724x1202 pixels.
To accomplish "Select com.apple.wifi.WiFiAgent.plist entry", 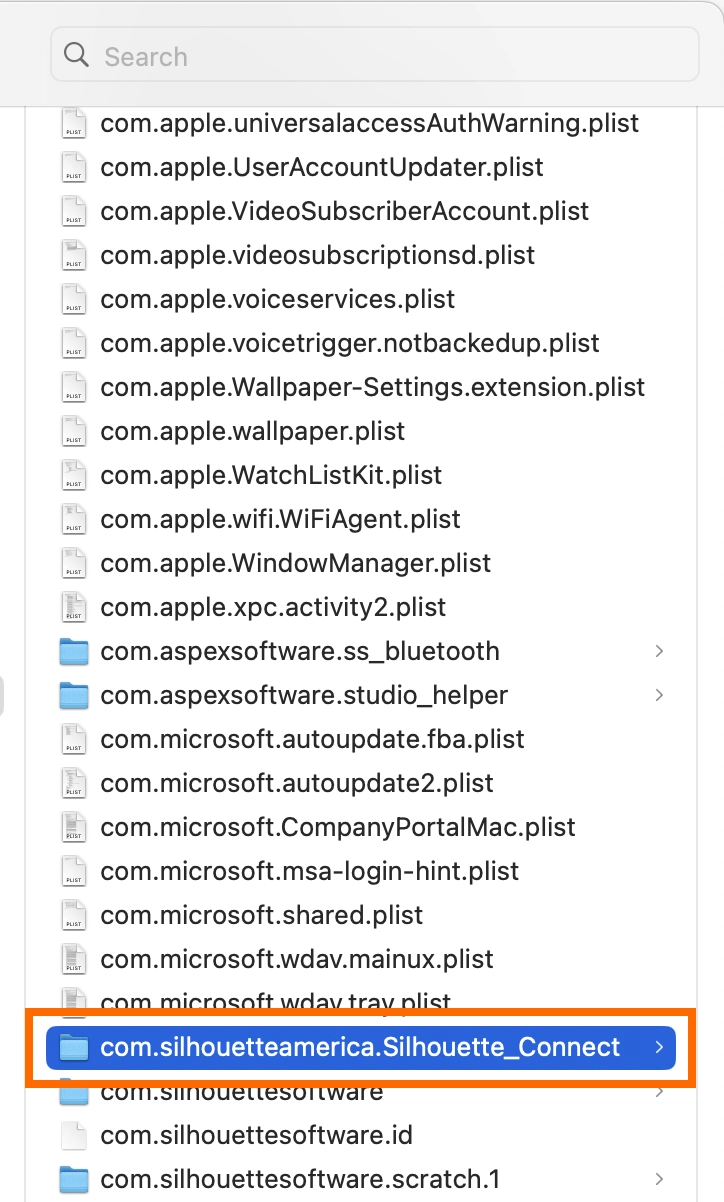I will (280, 520).
